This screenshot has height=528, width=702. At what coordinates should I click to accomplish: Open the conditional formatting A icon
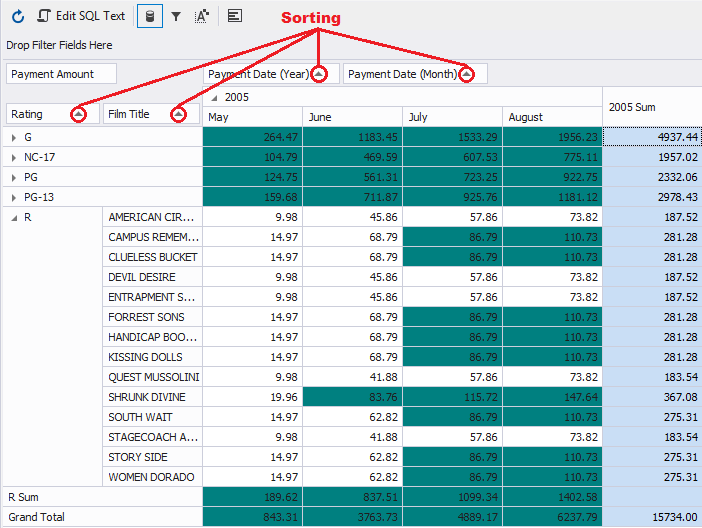coord(202,17)
